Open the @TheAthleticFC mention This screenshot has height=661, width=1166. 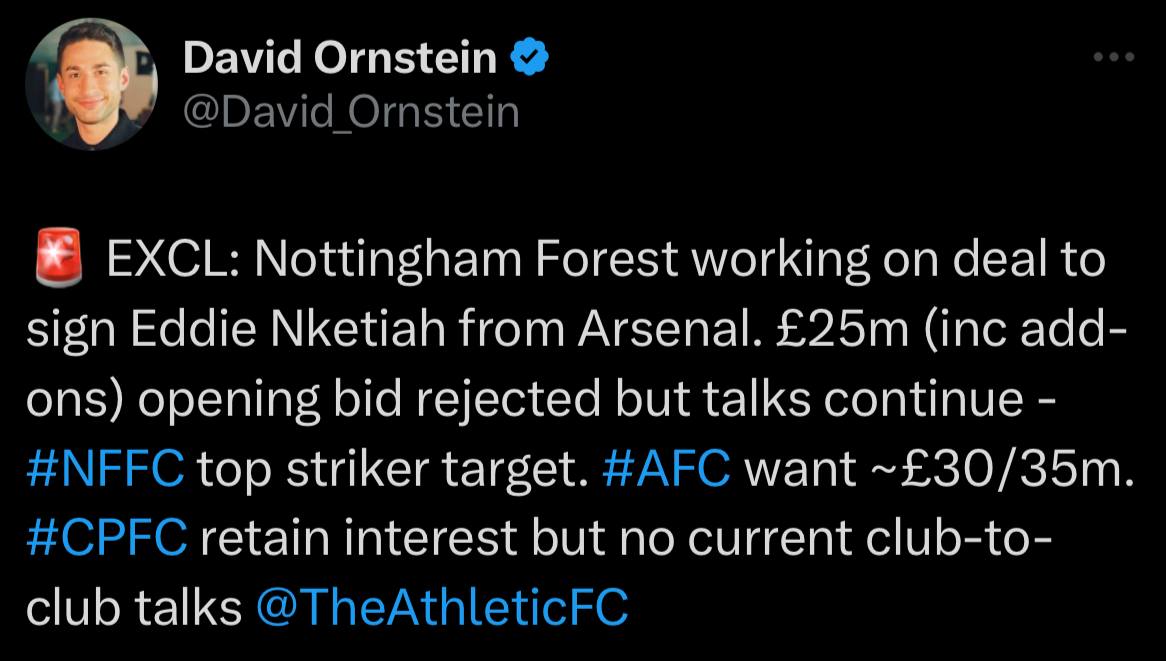click(442, 607)
